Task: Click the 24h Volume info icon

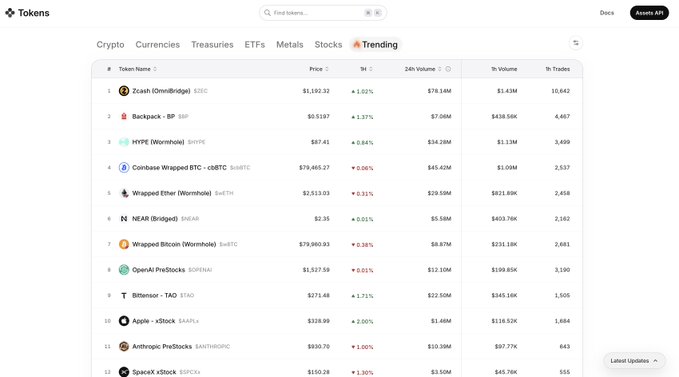Action: [448, 69]
